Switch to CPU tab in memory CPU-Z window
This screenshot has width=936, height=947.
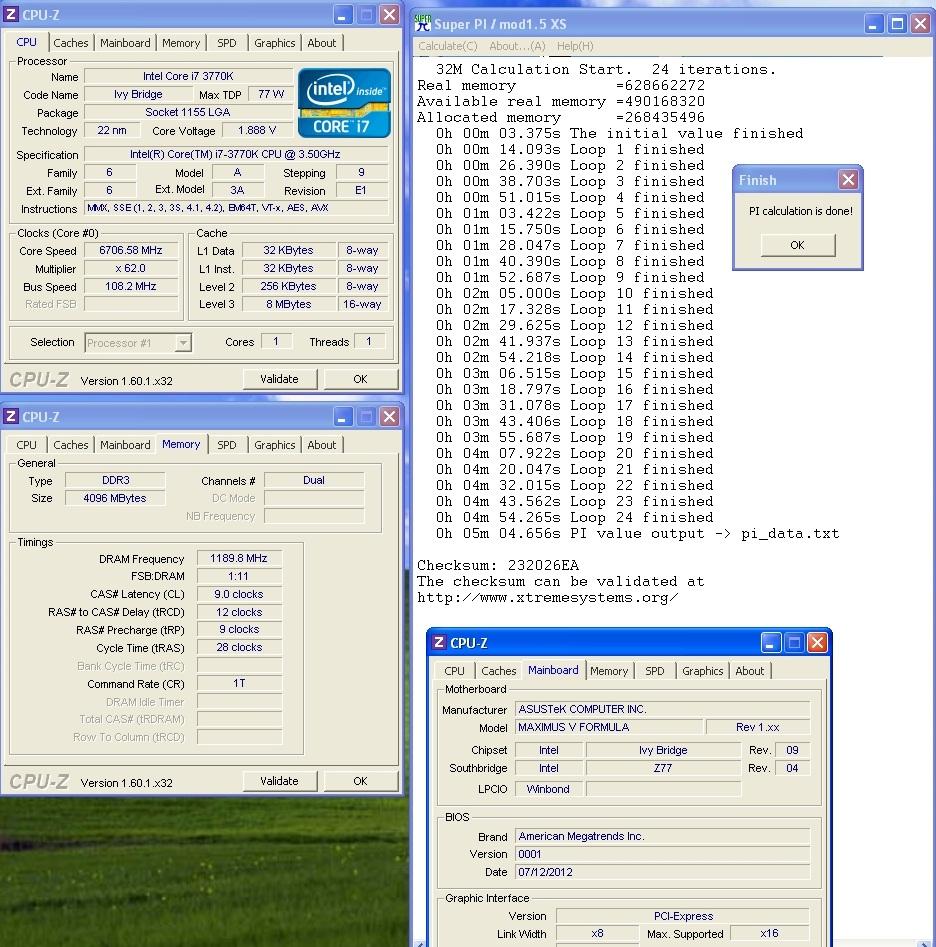tap(26, 445)
